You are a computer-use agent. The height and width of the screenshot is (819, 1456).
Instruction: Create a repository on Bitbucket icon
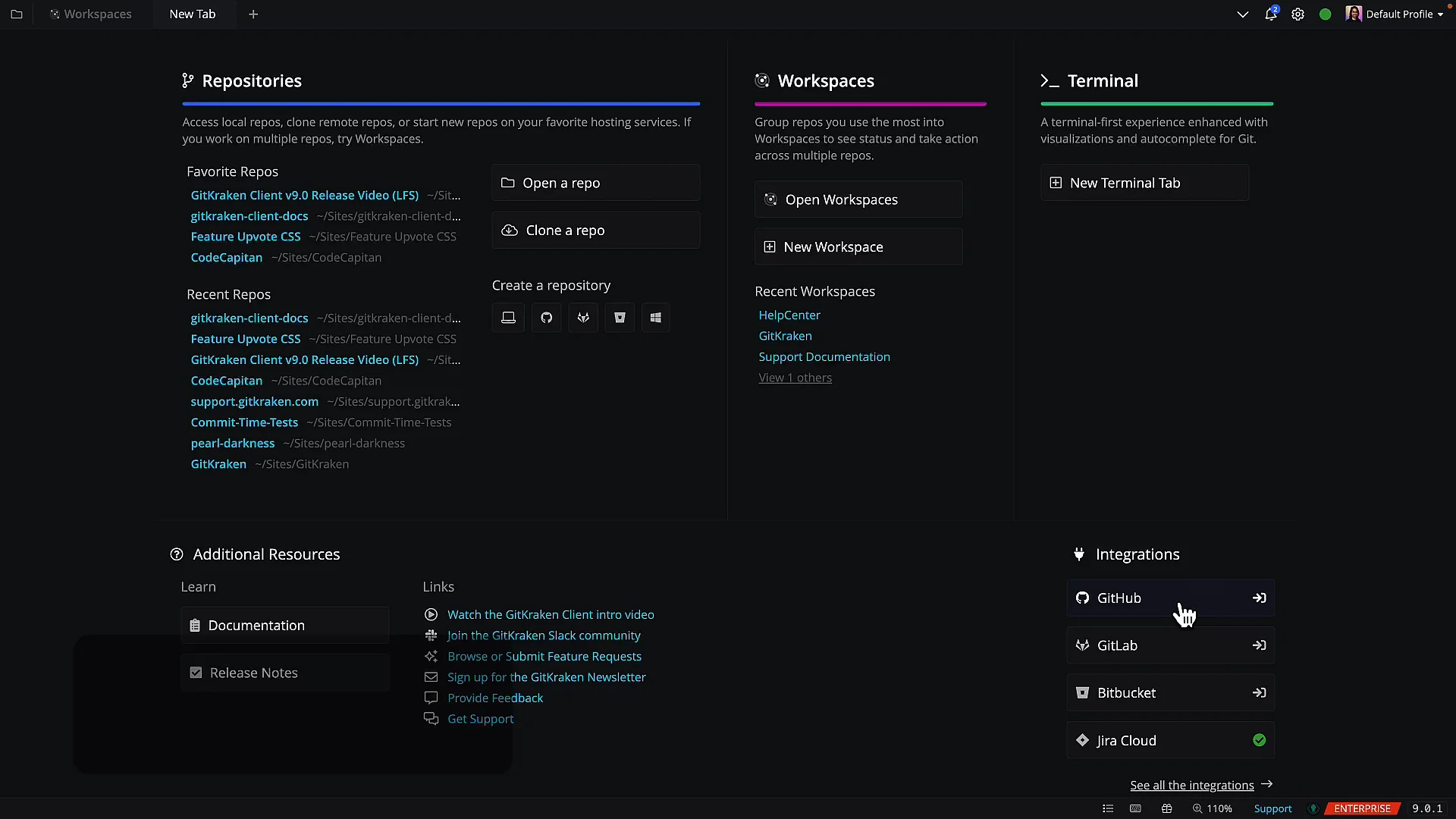620,318
